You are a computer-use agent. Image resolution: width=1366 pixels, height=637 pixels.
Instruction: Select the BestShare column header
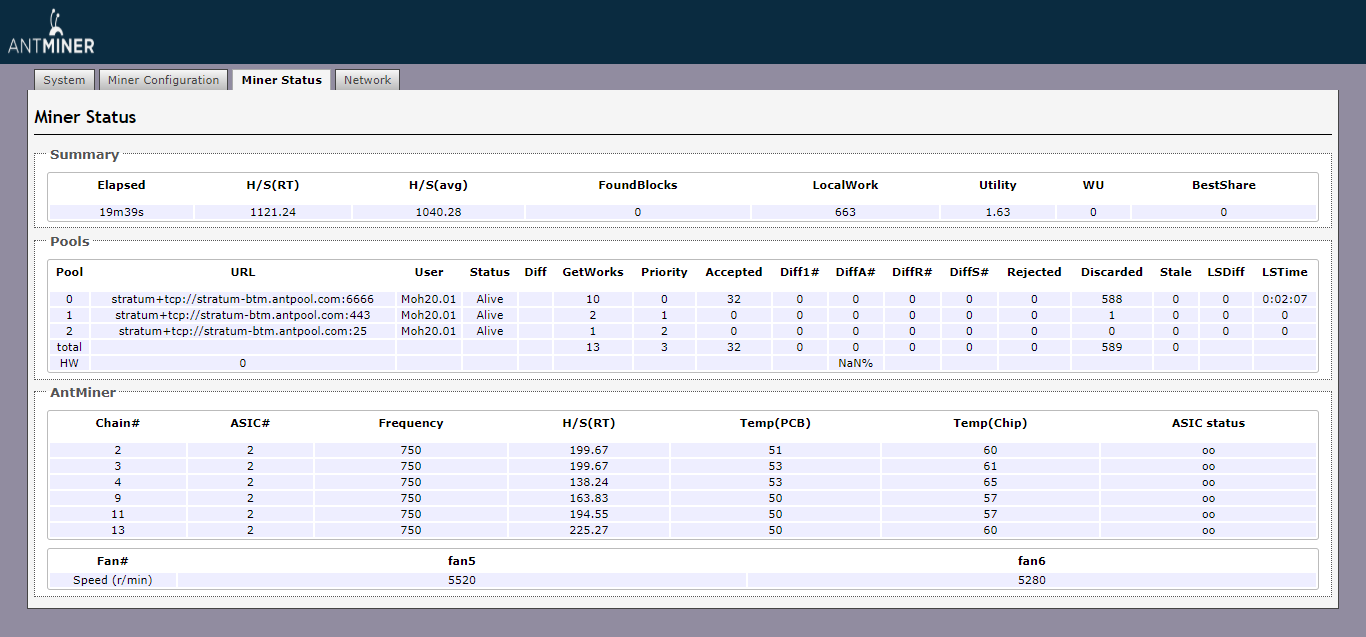1224,185
